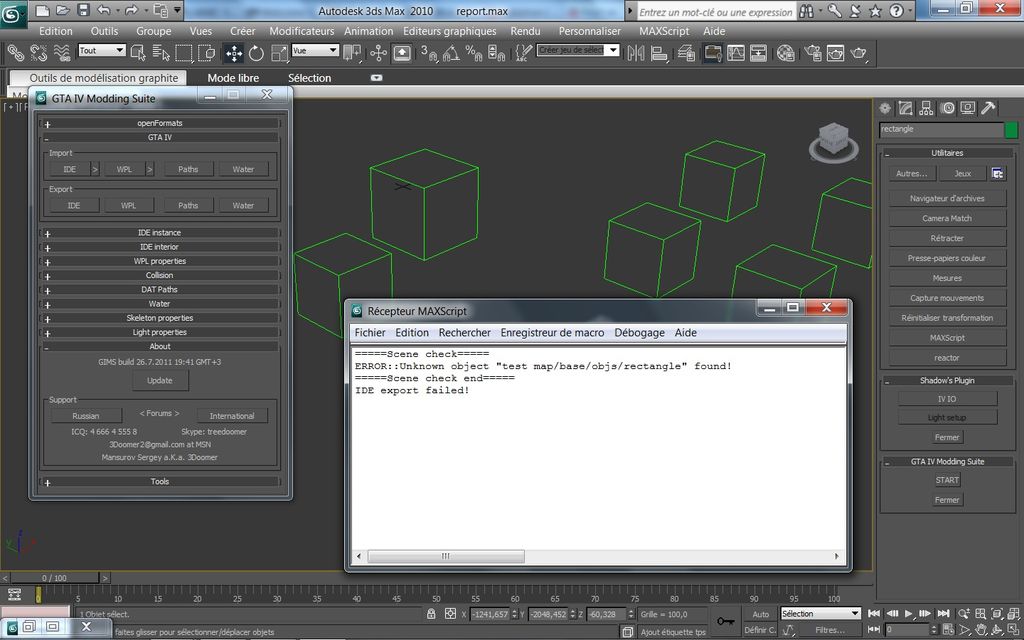Open Select by Name list icon
Image resolution: width=1024 pixels, height=640 pixels.
coord(161,53)
